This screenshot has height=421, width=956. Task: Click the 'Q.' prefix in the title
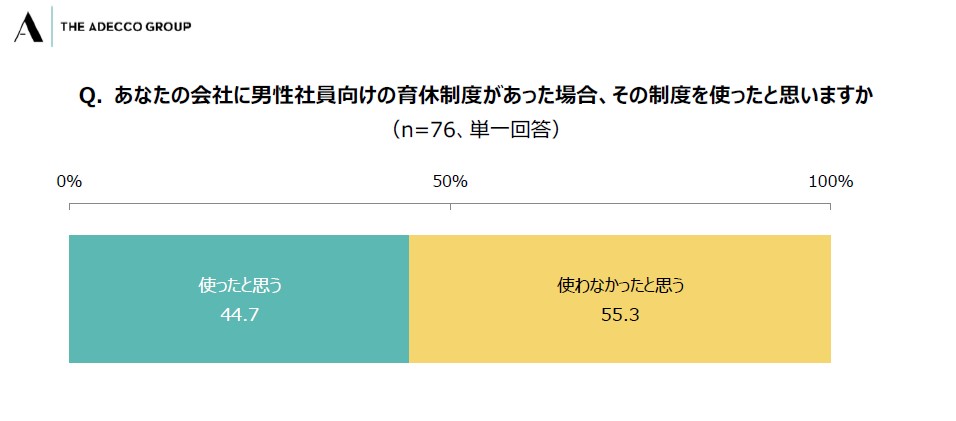click(x=92, y=97)
